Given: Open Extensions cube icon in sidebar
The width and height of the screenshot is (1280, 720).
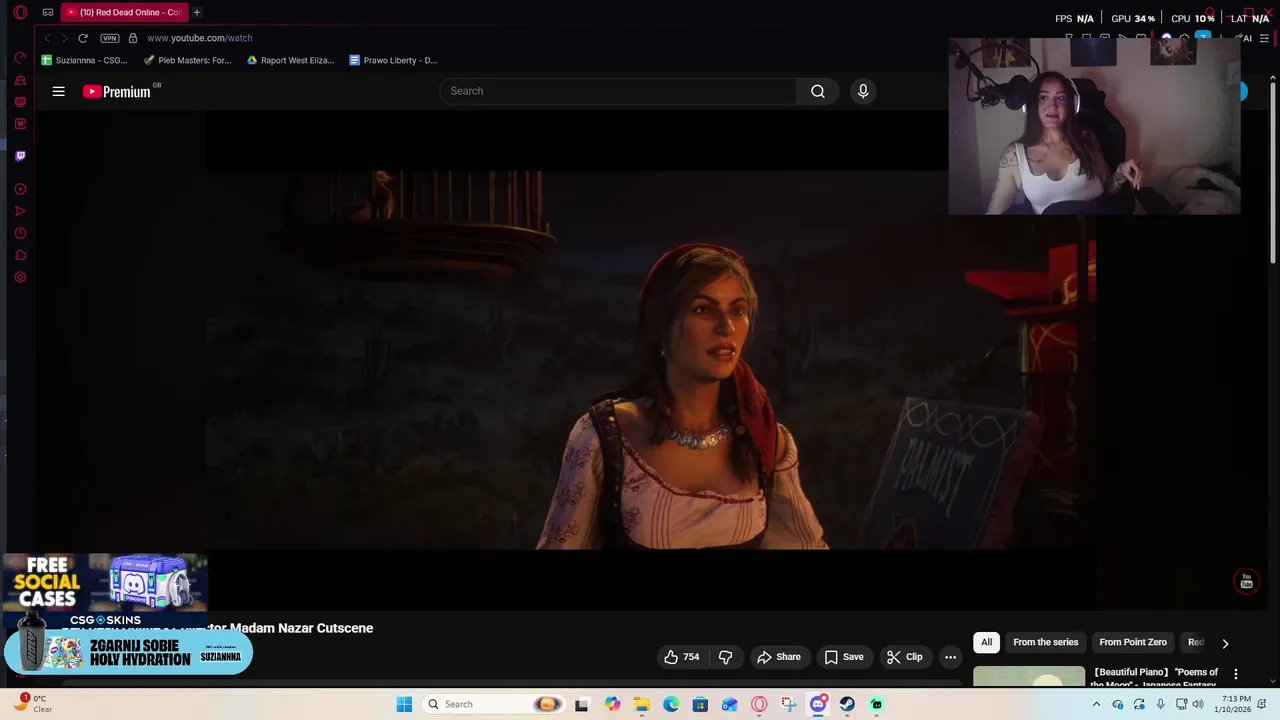Looking at the screenshot, I should (20, 255).
